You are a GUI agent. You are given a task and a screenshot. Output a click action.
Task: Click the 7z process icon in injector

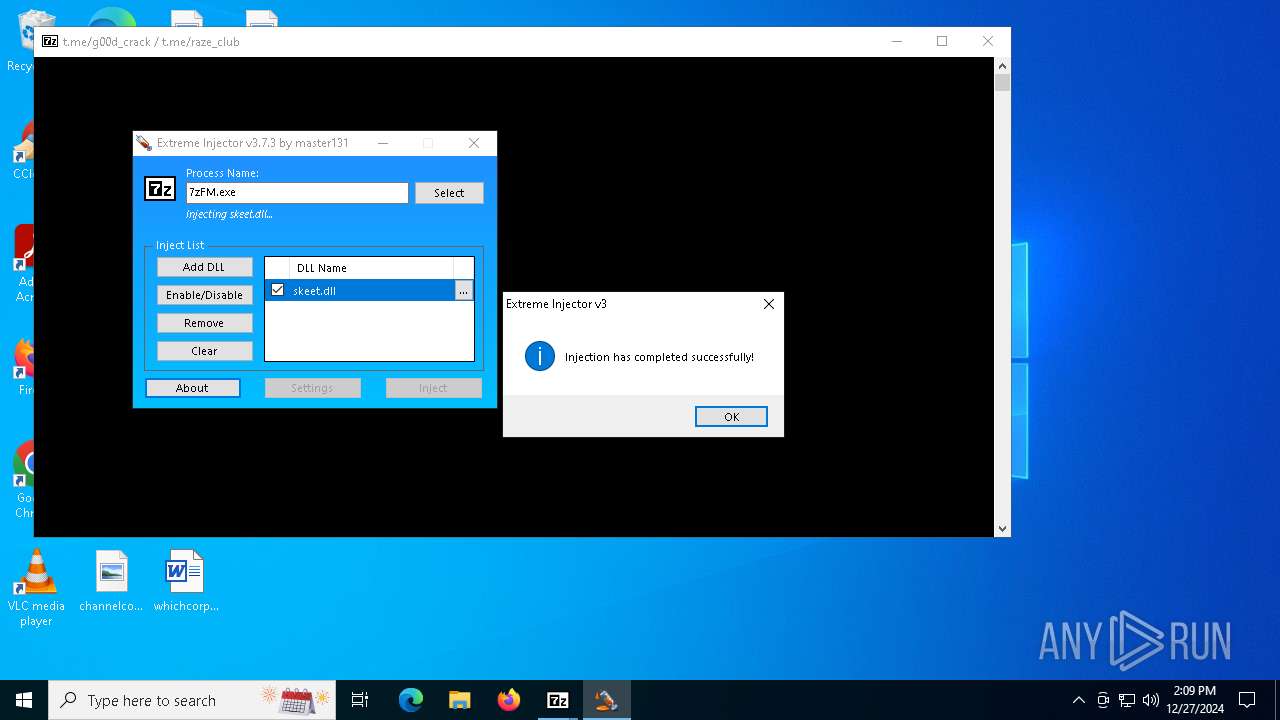160,189
